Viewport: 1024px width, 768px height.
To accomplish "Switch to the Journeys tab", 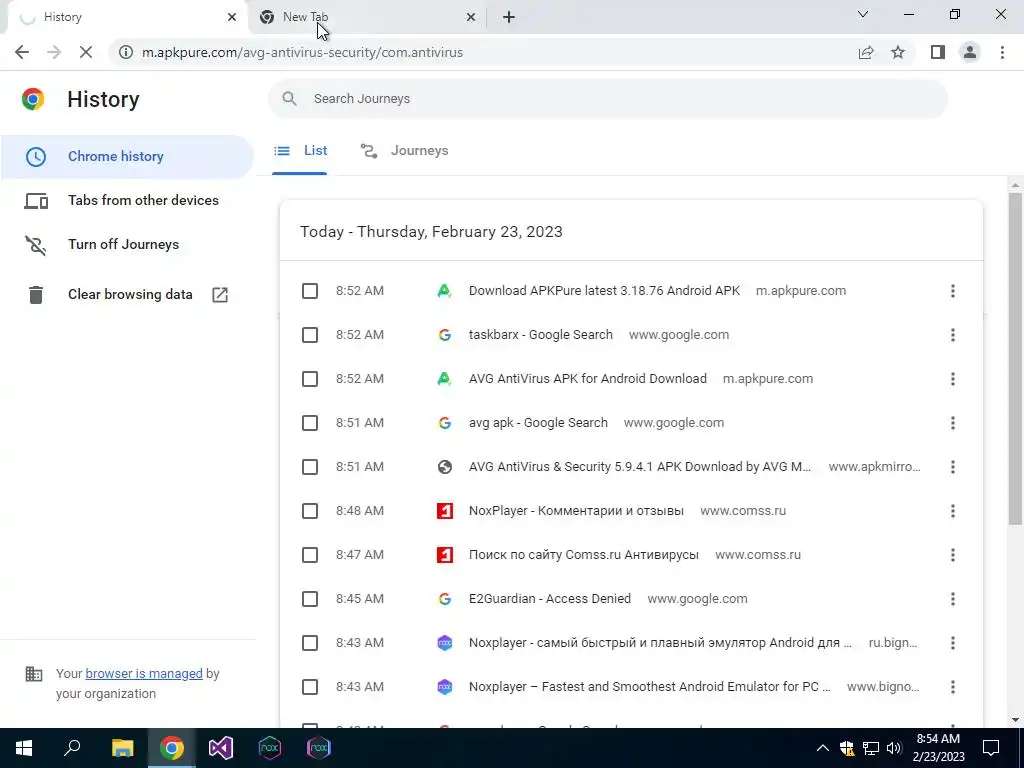I will pos(404,151).
